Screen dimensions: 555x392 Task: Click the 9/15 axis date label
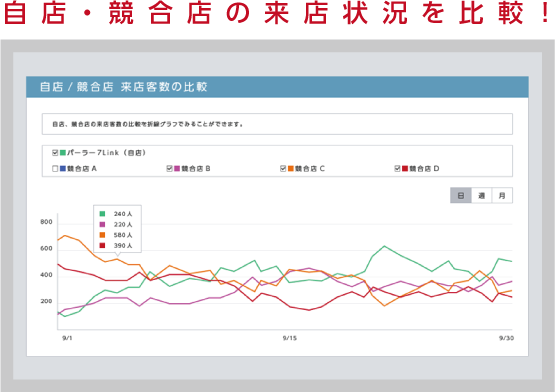[290, 338]
